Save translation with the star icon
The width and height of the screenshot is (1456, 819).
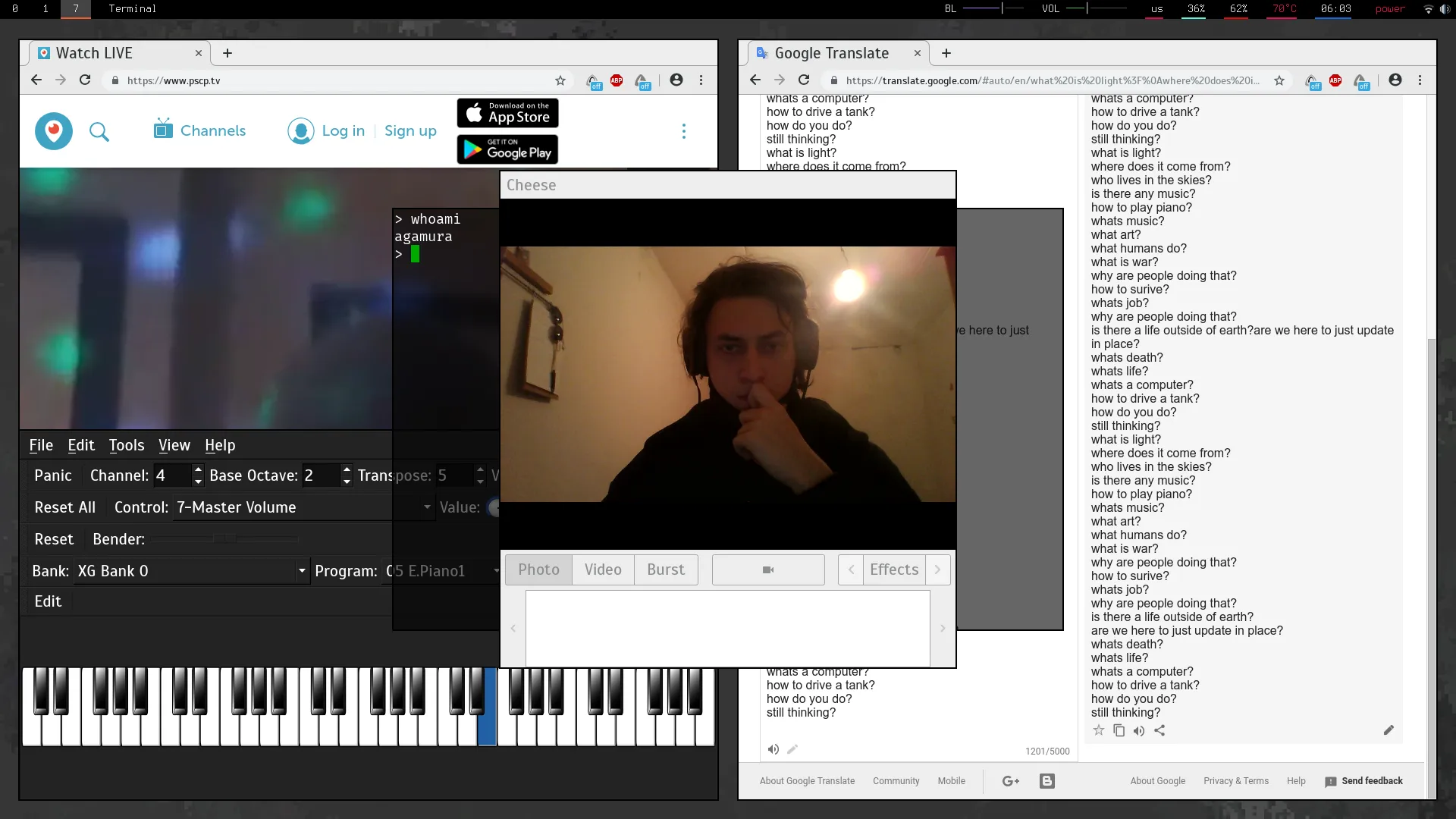pos(1098,730)
